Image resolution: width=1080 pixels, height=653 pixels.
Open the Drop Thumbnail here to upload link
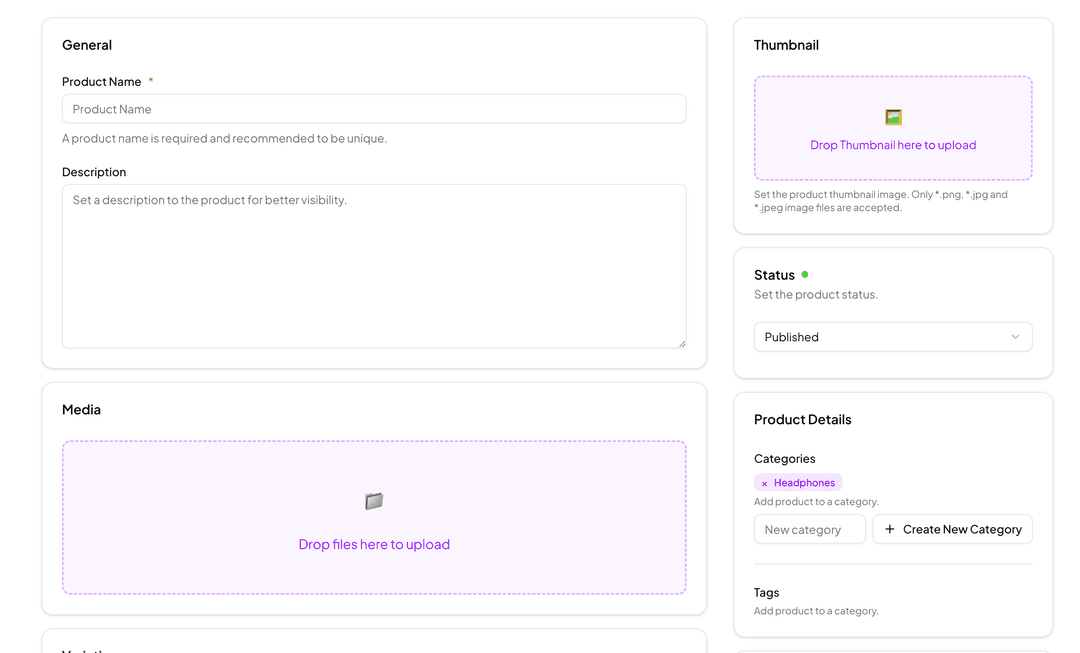(x=892, y=145)
